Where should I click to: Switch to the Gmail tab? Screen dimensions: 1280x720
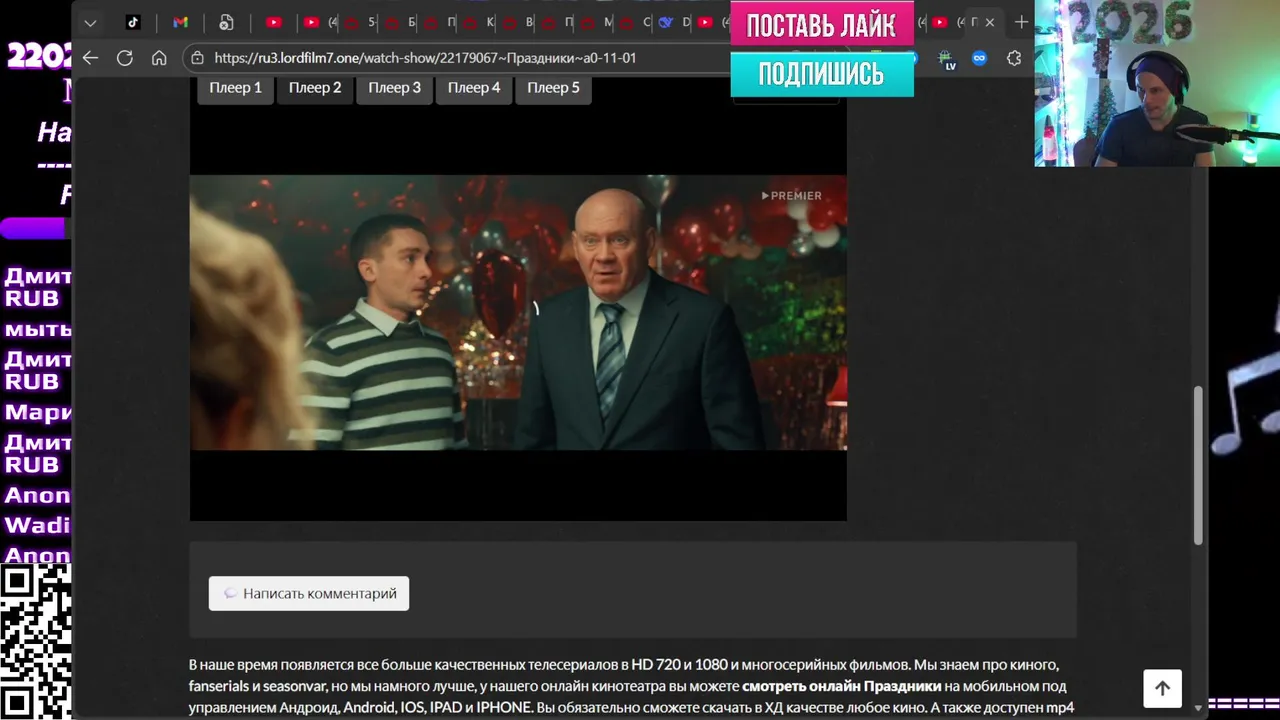tap(180, 22)
